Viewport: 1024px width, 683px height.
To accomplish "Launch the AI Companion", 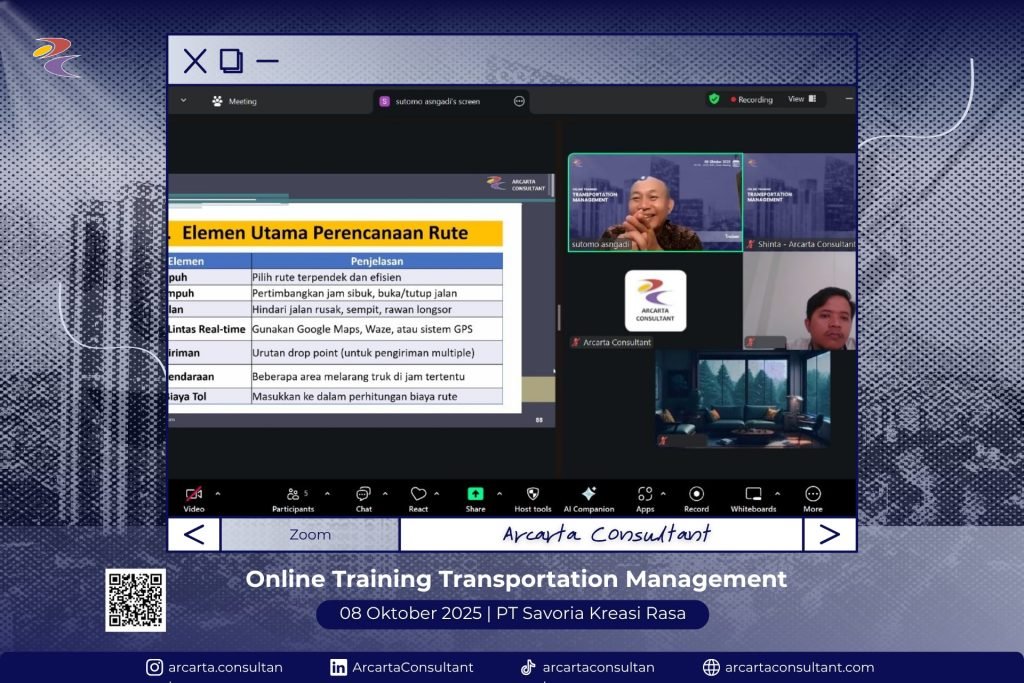I will [588, 494].
